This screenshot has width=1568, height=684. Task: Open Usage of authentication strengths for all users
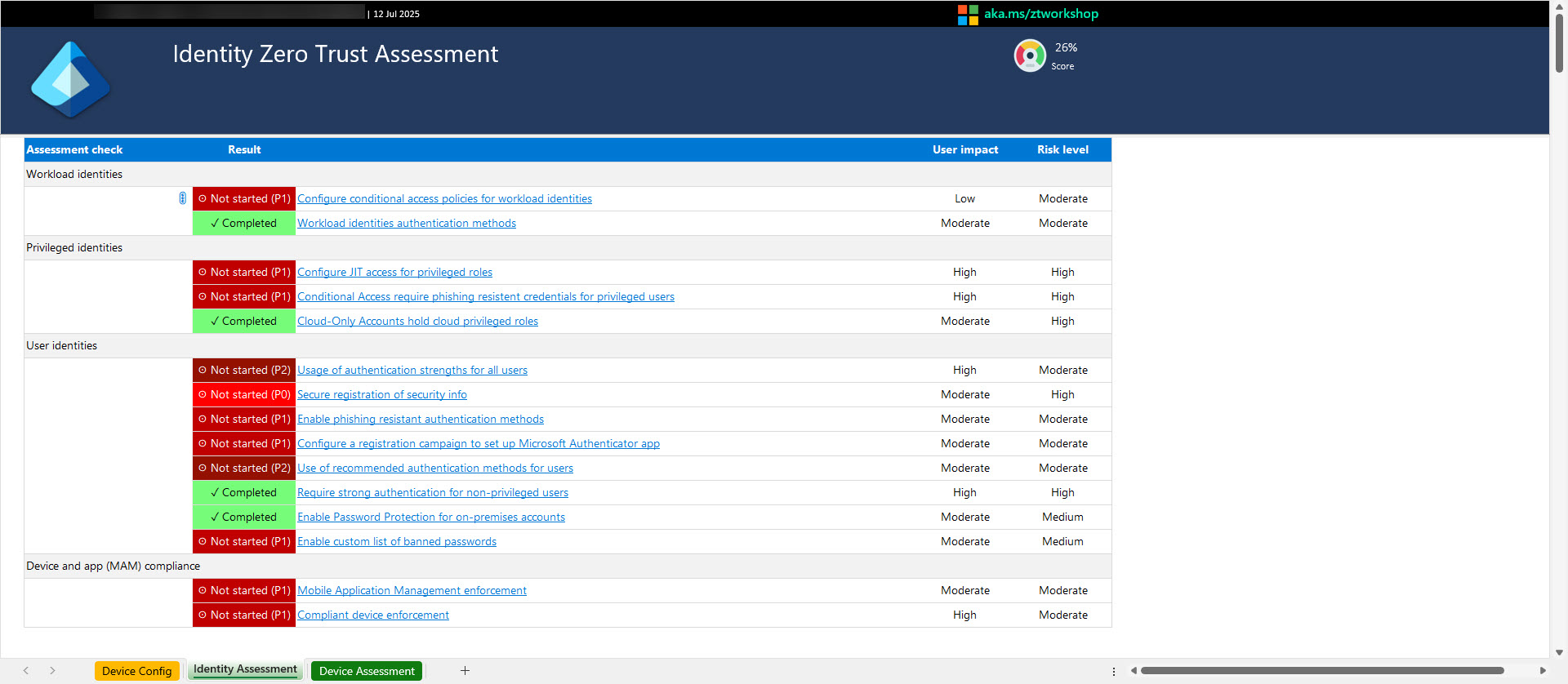click(412, 370)
